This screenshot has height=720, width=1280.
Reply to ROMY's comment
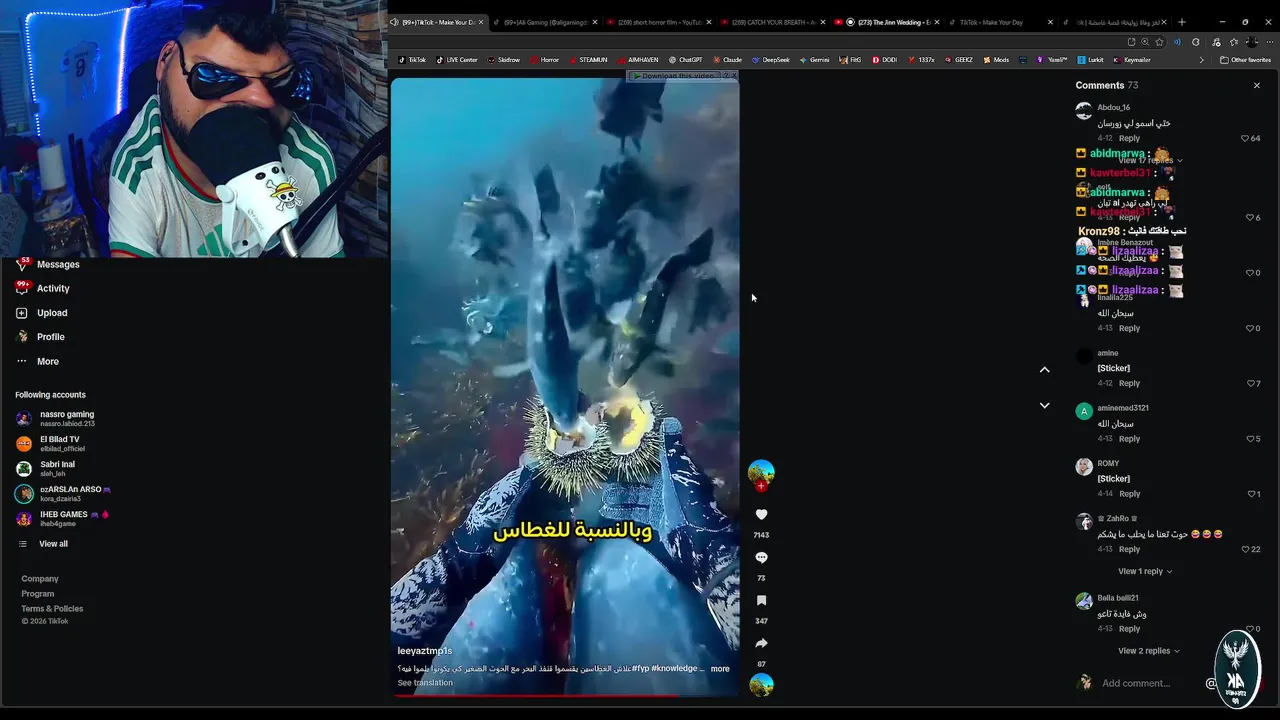tap(1129, 494)
